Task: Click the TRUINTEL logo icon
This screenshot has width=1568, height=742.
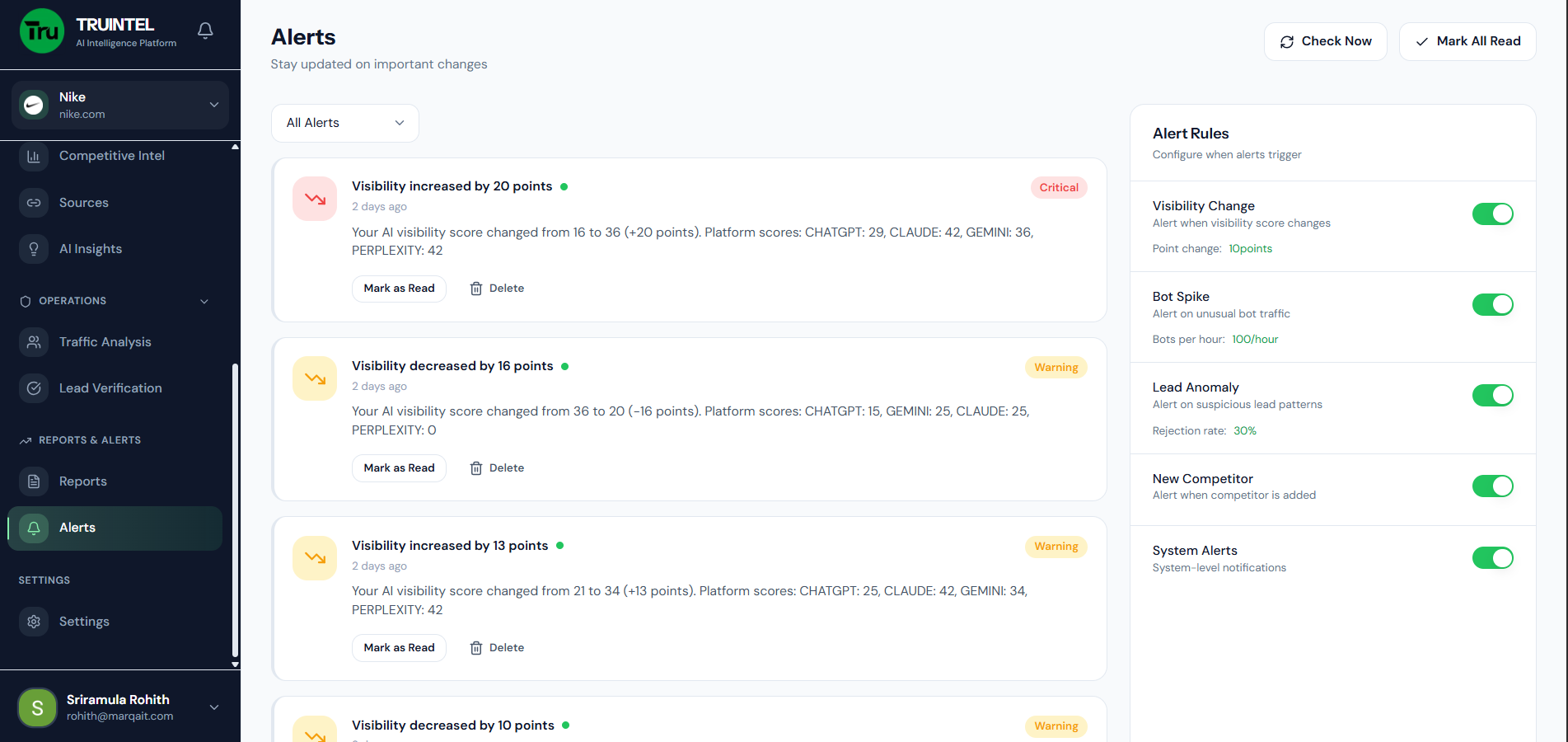Action: 41,31
